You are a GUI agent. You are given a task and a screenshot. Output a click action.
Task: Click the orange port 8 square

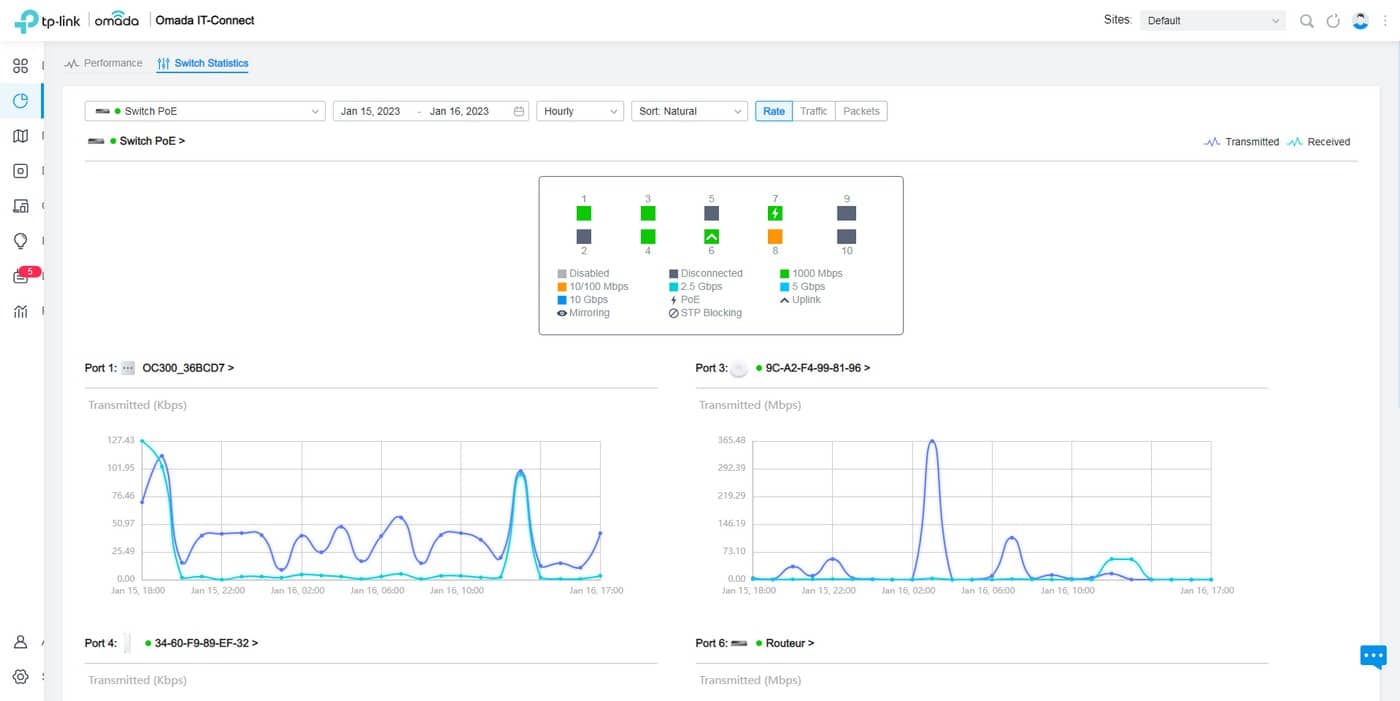[775, 236]
